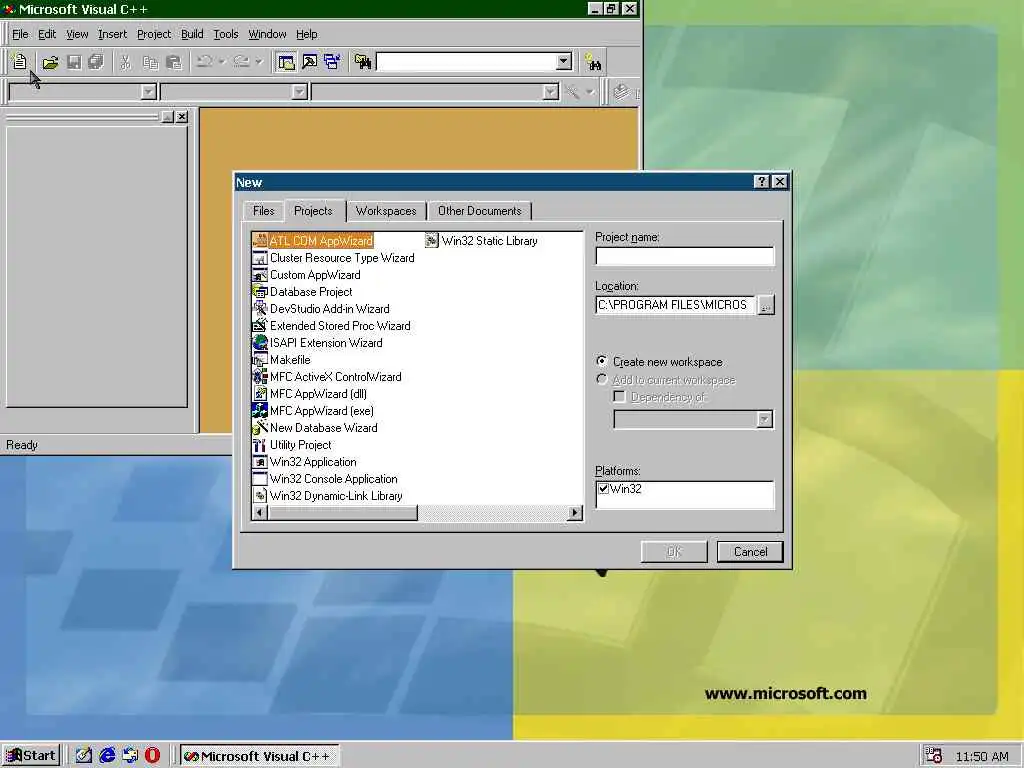Select DevStudio Add-in Wizard
This screenshot has height=768, width=1024.
[321, 309]
